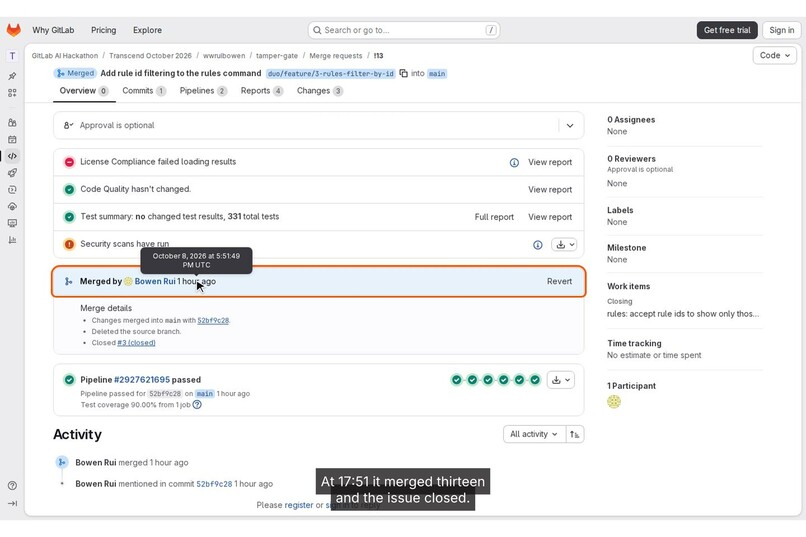Viewport: 806px width, 537px height.
Task: Open Build section rocket icon in sidebar
Action: tap(12, 173)
